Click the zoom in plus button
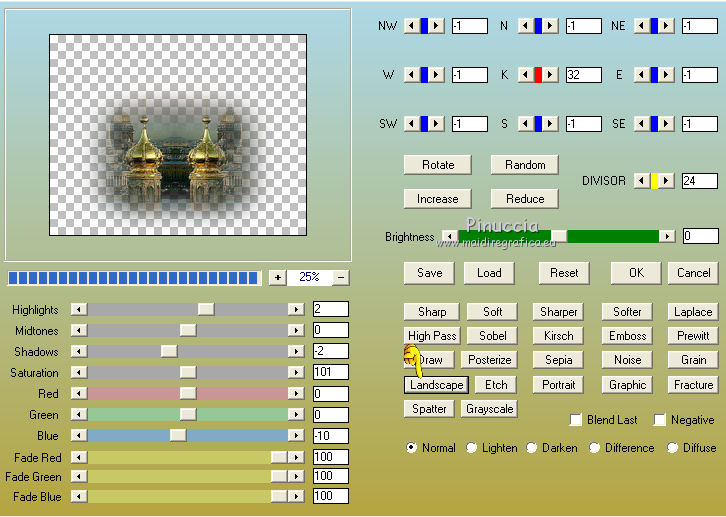 pyautogui.click(x=277, y=277)
